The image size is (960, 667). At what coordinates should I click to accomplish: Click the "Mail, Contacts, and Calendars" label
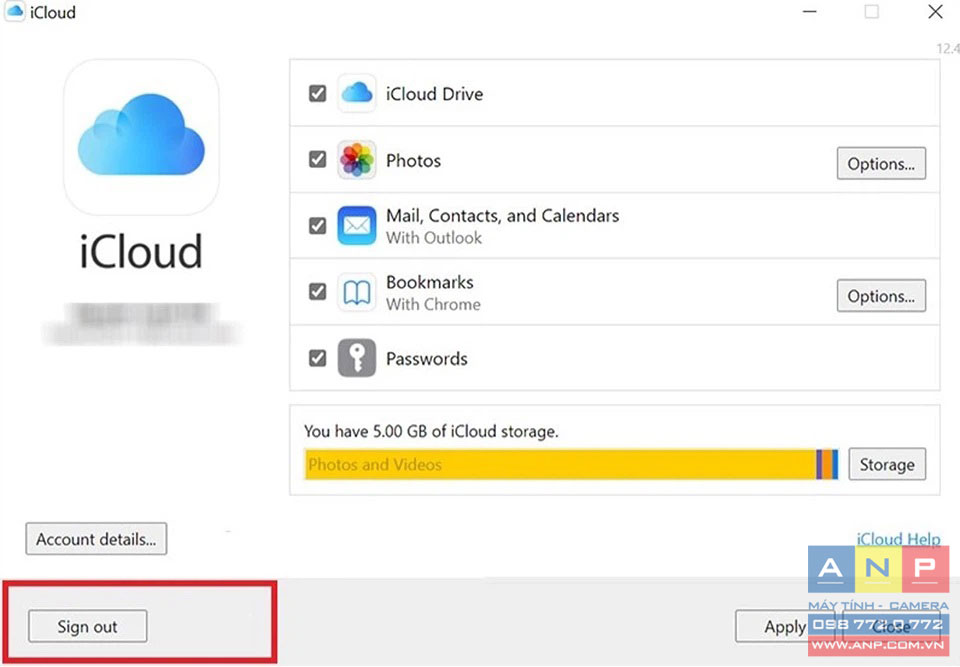[x=502, y=216]
